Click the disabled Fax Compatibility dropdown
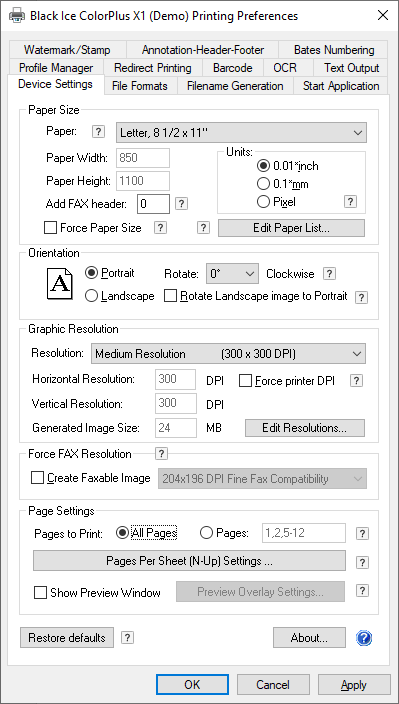The height and width of the screenshot is (704, 399). (263, 479)
